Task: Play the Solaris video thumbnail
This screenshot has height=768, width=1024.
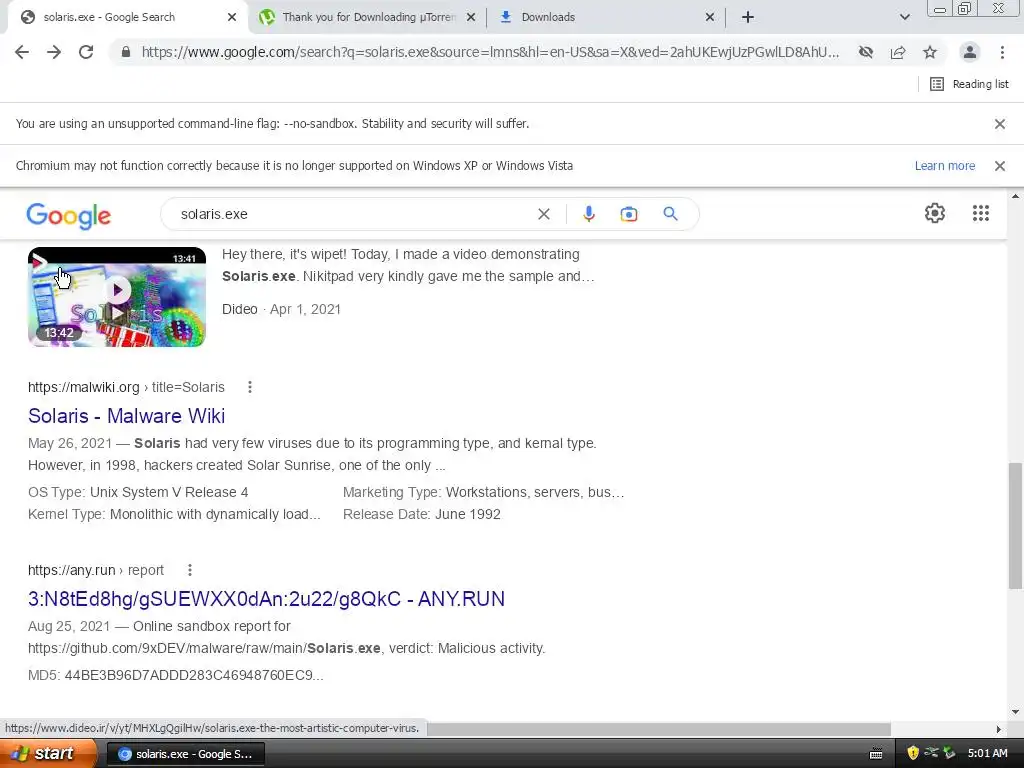Action: pos(117,297)
